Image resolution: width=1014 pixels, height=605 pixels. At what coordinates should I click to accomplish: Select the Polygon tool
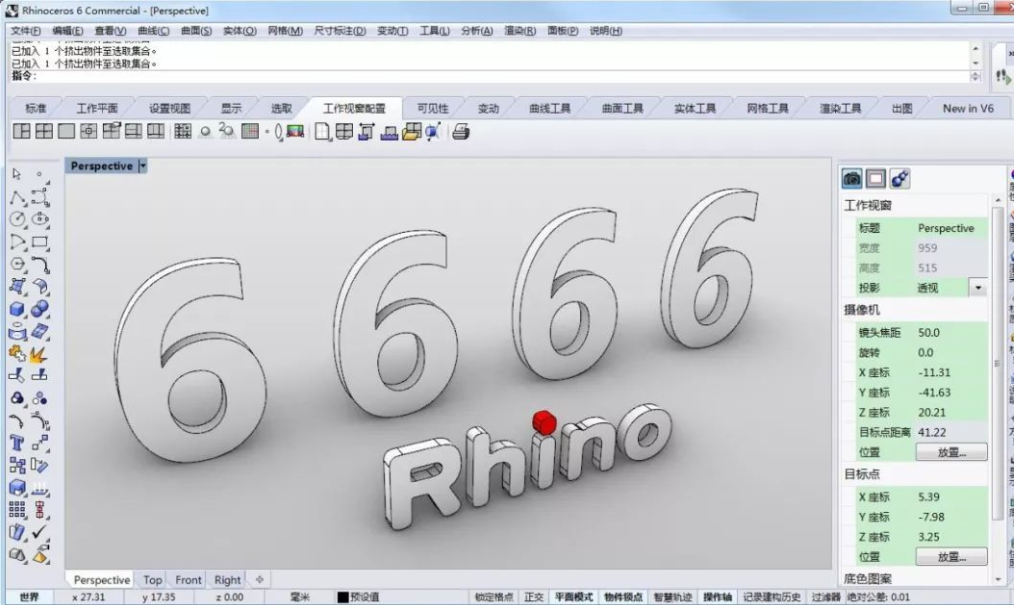17,264
